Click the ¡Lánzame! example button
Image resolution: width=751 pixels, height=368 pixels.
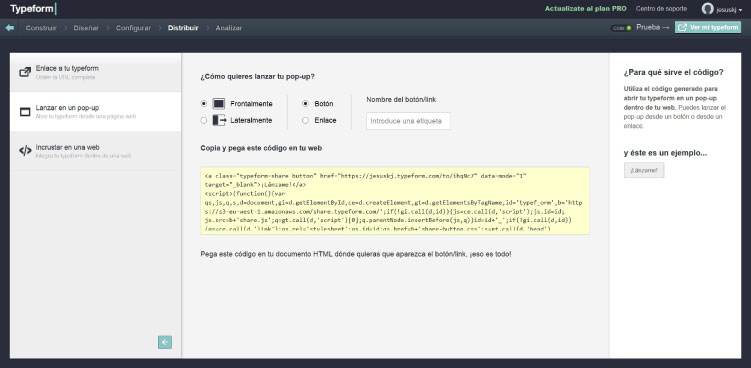[644, 170]
